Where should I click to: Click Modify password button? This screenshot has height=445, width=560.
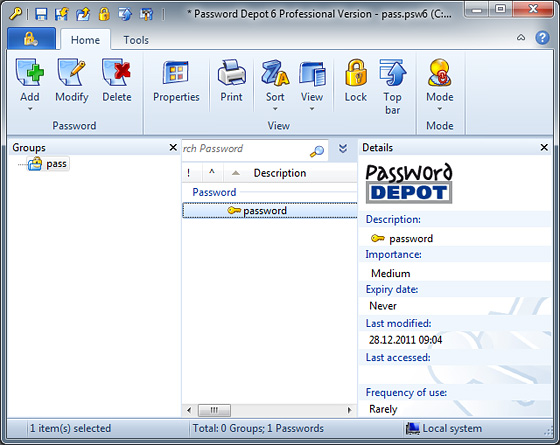click(72, 81)
